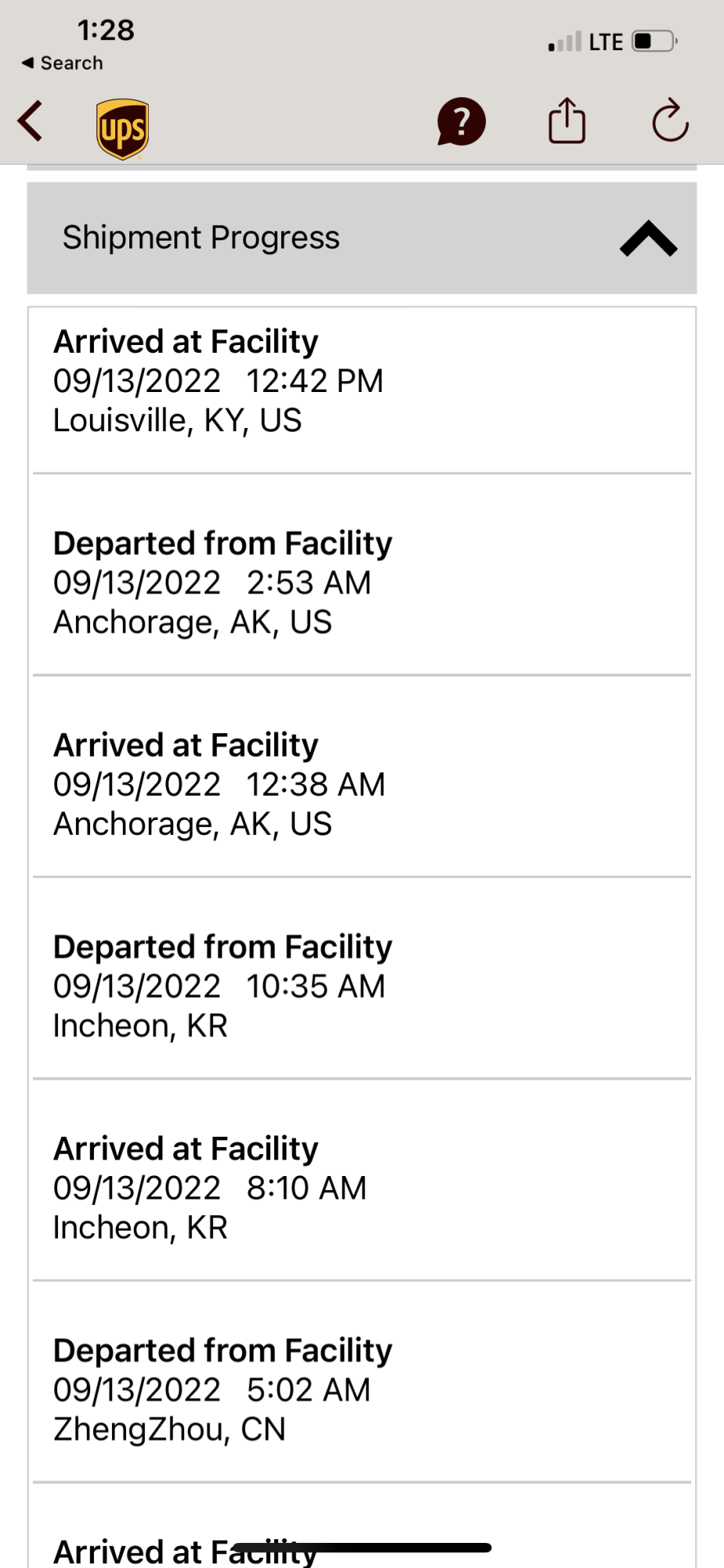724x1568 pixels.
Task: Tap the share icon
Action: click(567, 122)
